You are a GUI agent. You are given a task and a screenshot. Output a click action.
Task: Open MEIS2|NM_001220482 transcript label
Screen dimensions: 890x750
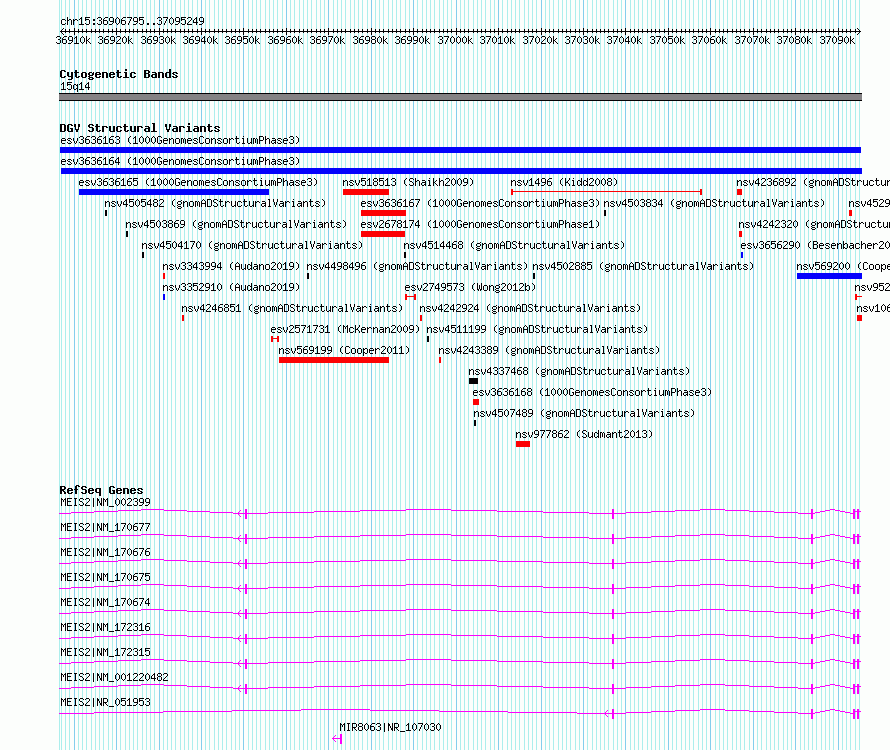(115, 677)
